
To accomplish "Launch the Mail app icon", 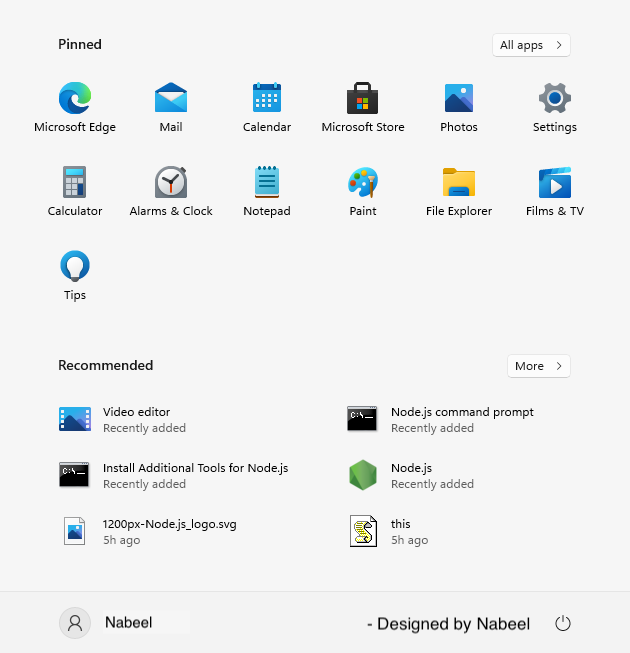I will coord(171,98).
